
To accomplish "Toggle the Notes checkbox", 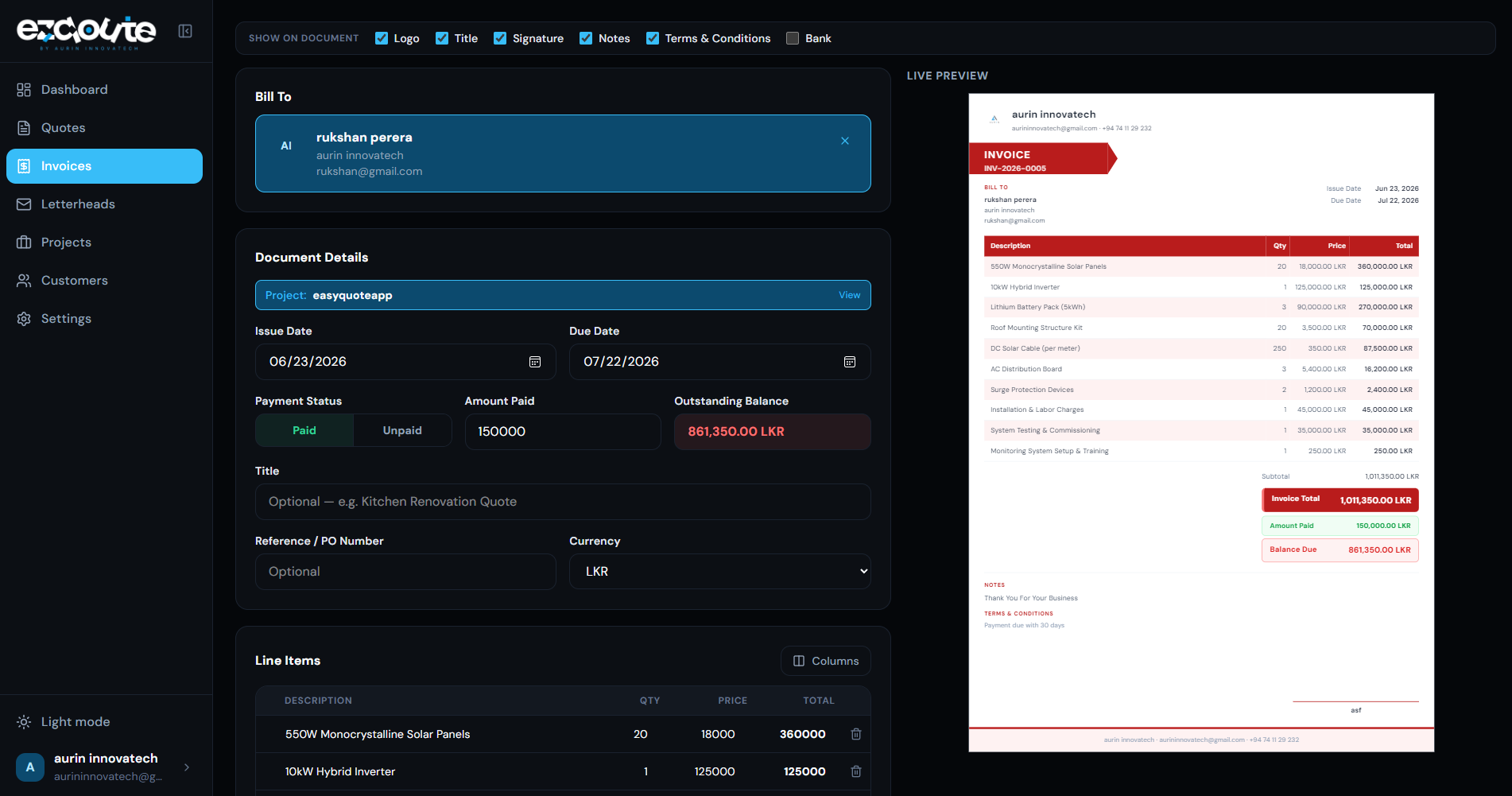I will (586, 38).
